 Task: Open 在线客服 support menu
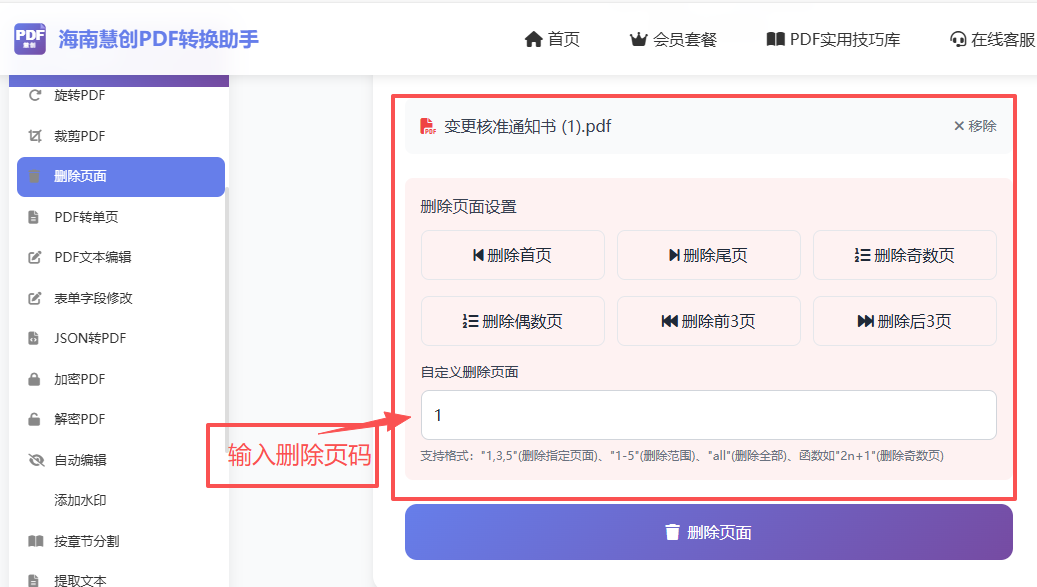click(x=992, y=40)
